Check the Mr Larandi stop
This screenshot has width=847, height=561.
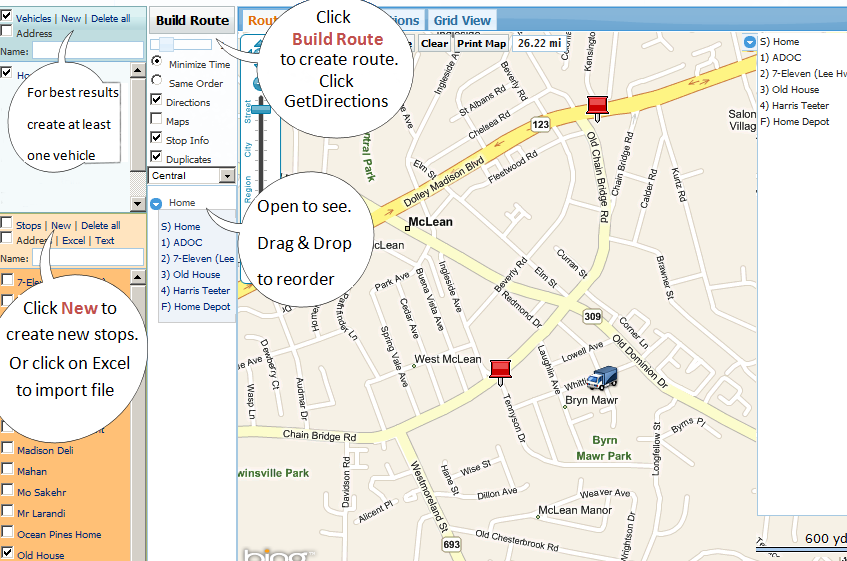click(x=8, y=511)
